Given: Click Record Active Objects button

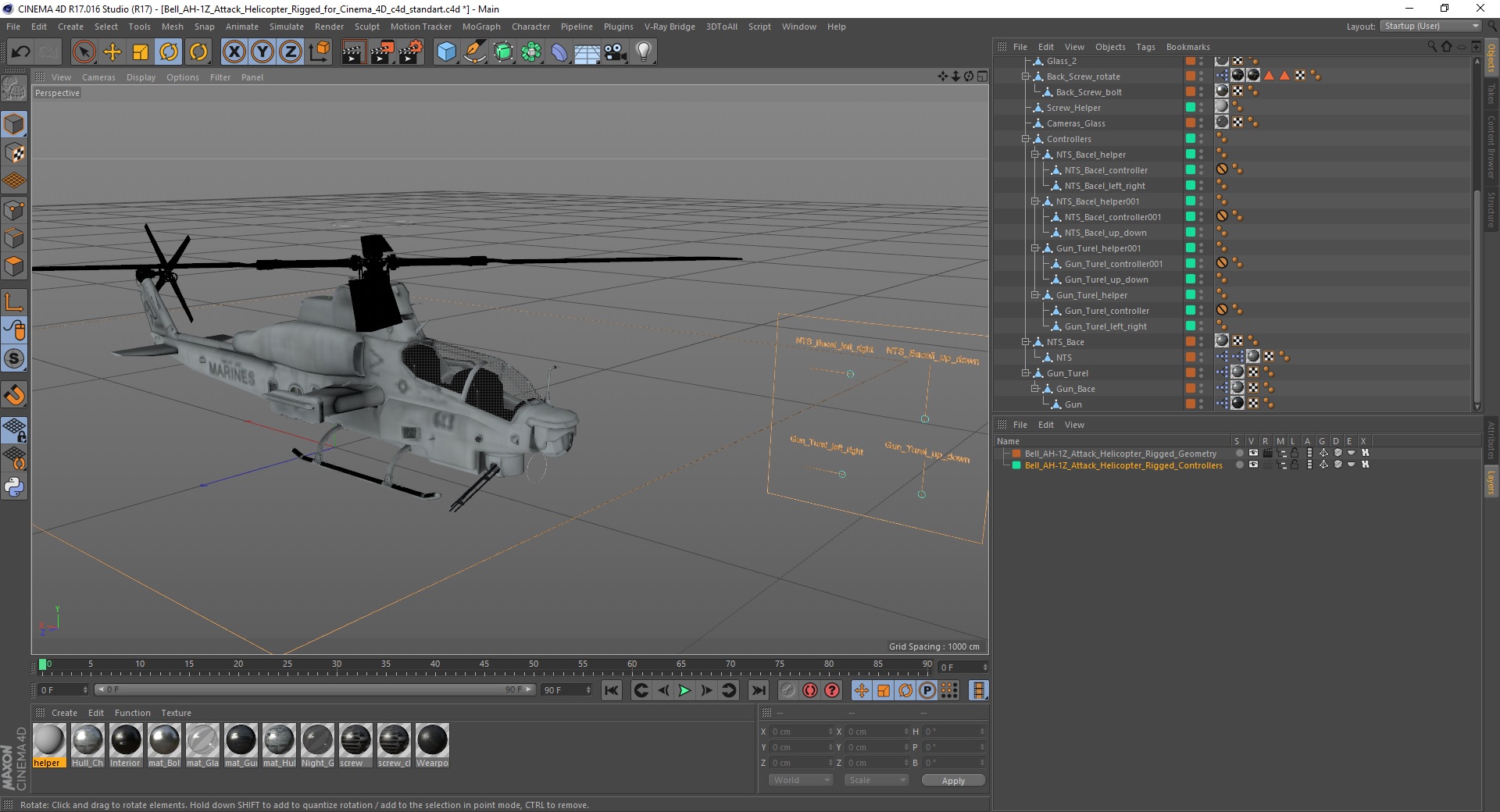Looking at the screenshot, I should 788,690.
